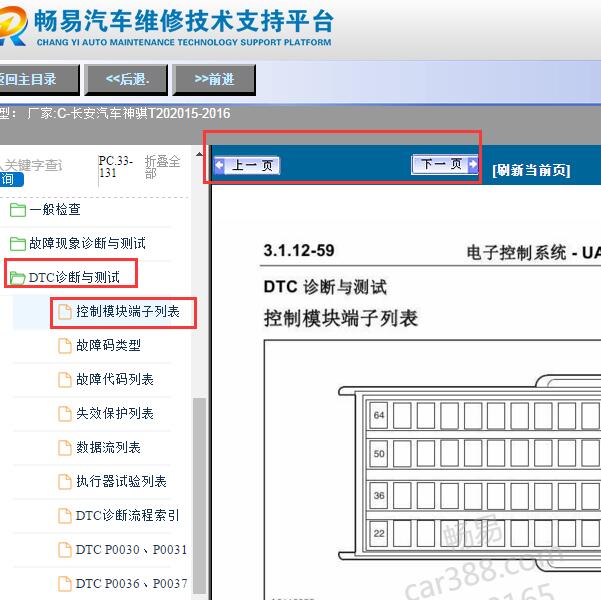
Task: Click pin 22 in connector diagram
Action: 379,533
